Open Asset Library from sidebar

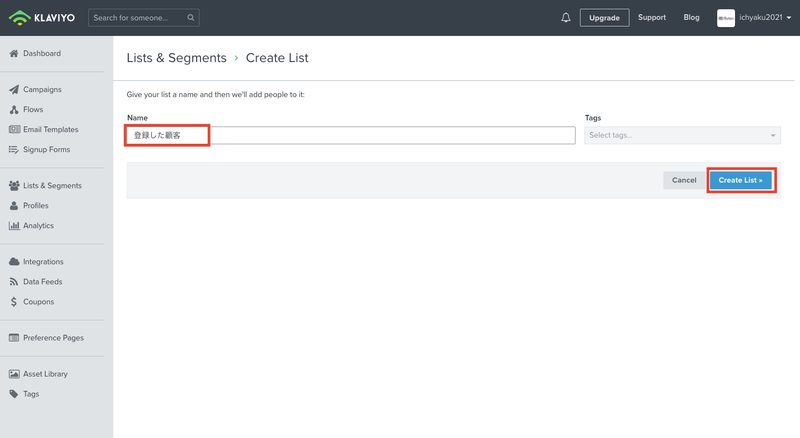click(x=45, y=374)
